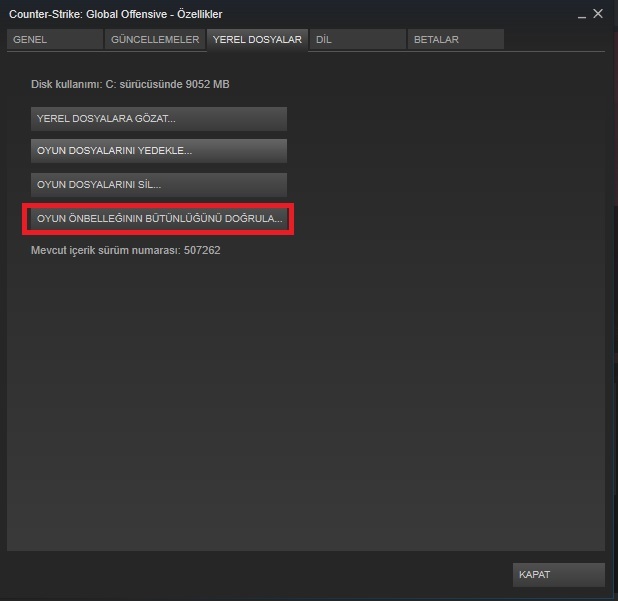Verify game cache with BÜTÜNLÜĞÜNÜ DOĞRULA button
Image resolution: width=618 pixels, height=601 pixels.
pyautogui.click(x=159, y=219)
